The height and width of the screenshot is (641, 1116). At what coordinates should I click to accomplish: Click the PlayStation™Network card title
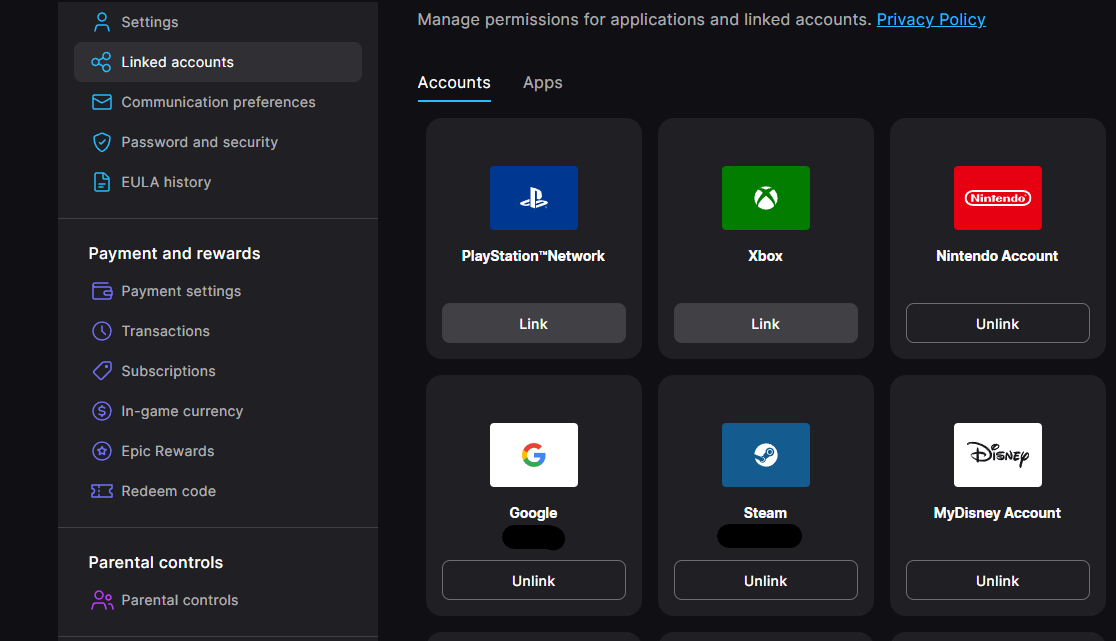click(533, 256)
